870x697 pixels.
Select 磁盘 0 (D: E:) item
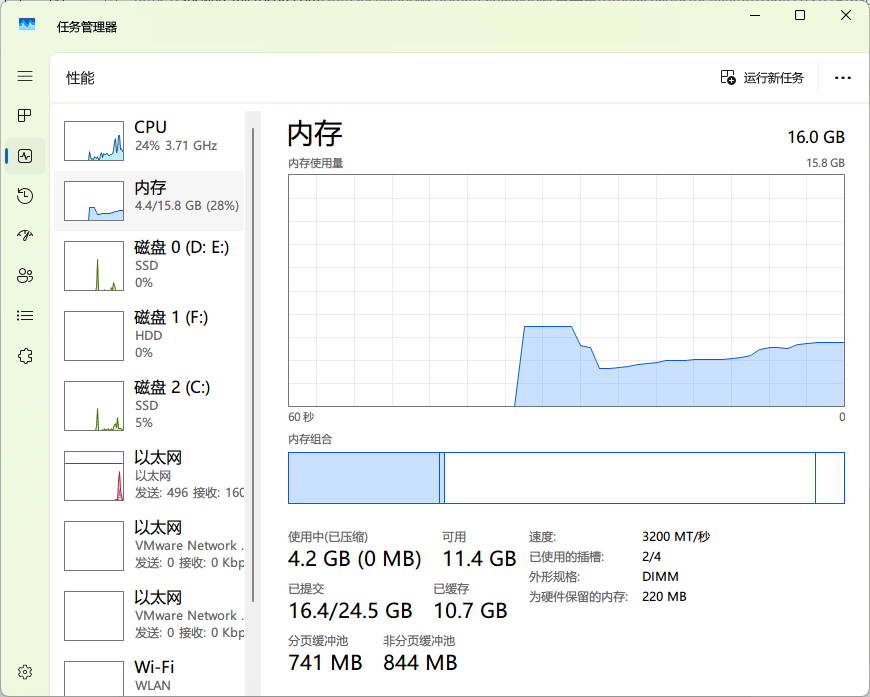click(149, 265)
